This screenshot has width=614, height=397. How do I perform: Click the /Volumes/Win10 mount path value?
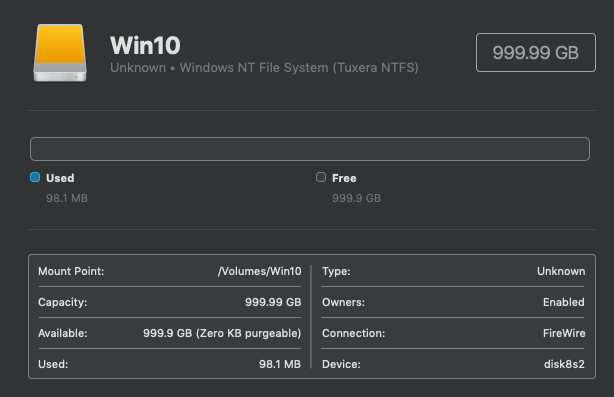tap(260, 271)
